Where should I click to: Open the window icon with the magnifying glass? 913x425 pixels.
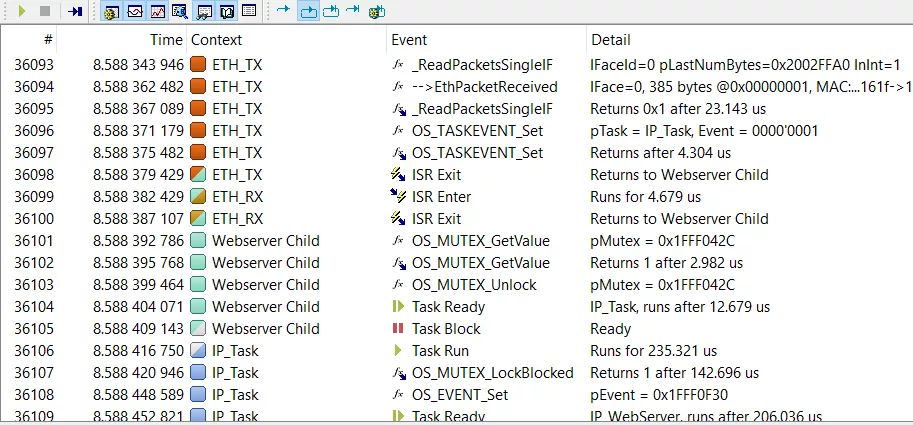pyautogui.click(x=180, y=11)
